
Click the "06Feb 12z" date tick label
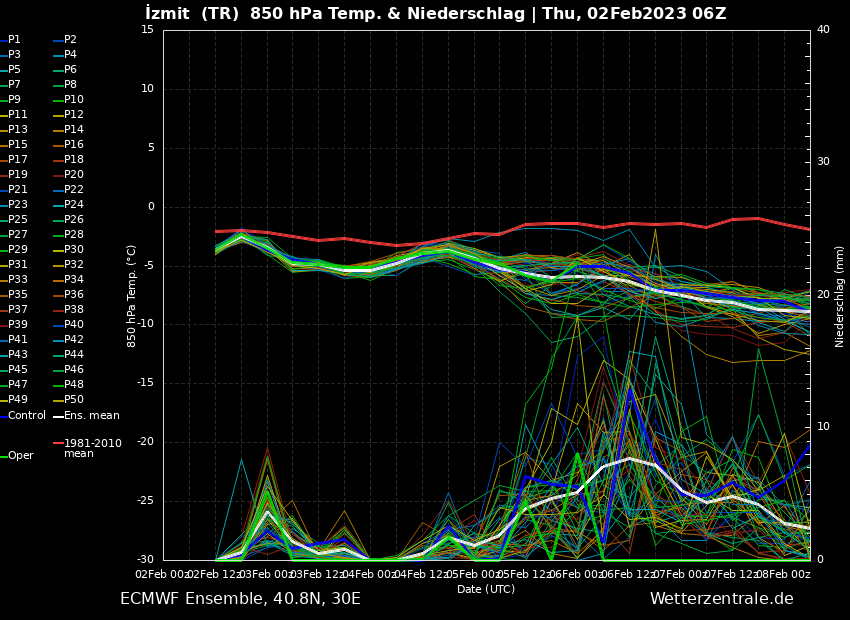point(629,574)
